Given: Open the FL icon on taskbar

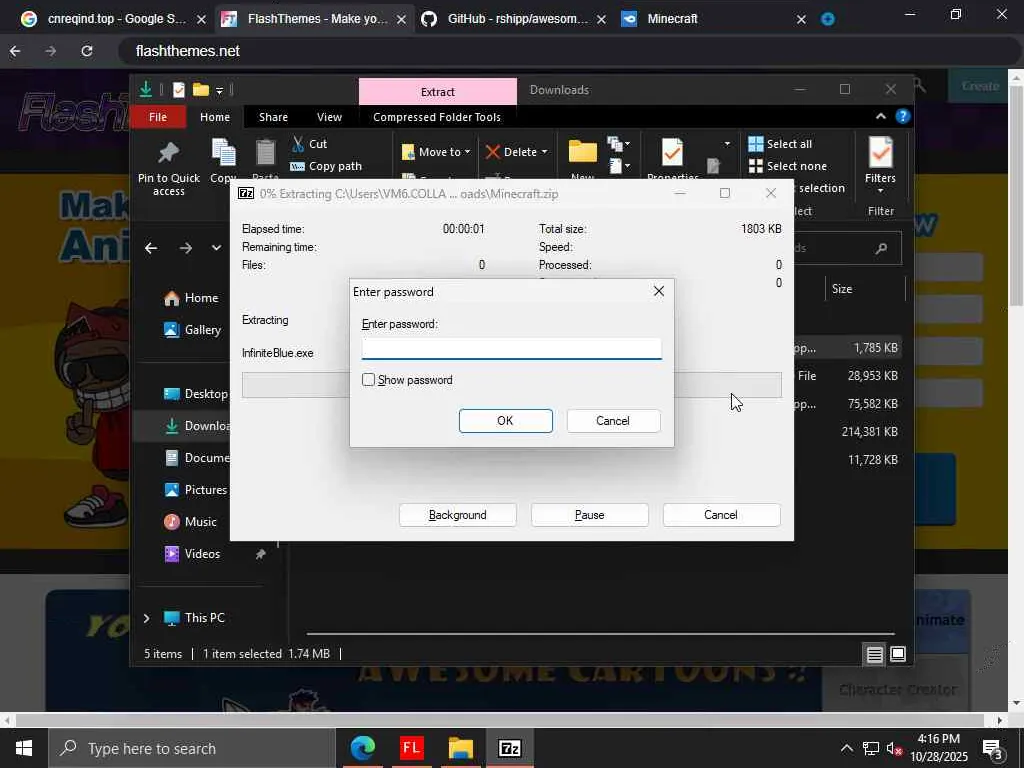Looking at the screenshot, I should click(x=411, y=748).
